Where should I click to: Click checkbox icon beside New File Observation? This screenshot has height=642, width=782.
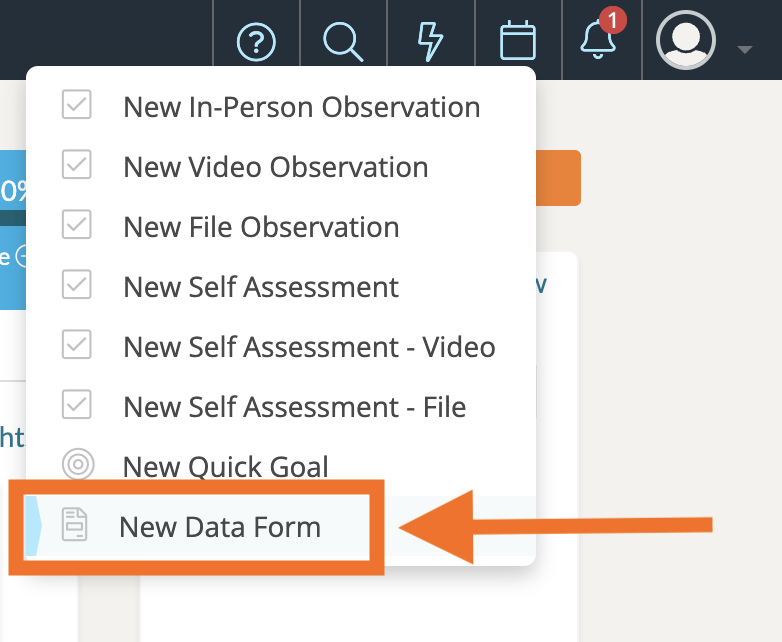tap(77, 226)
